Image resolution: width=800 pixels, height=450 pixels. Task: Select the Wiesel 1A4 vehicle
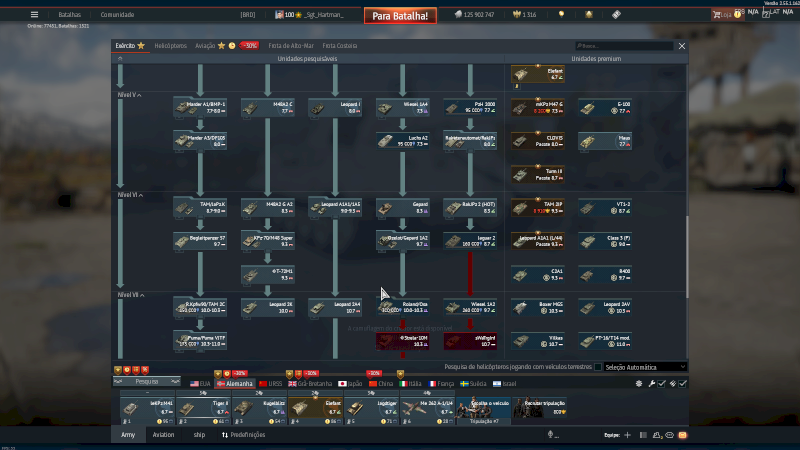[x=403, y=107]
